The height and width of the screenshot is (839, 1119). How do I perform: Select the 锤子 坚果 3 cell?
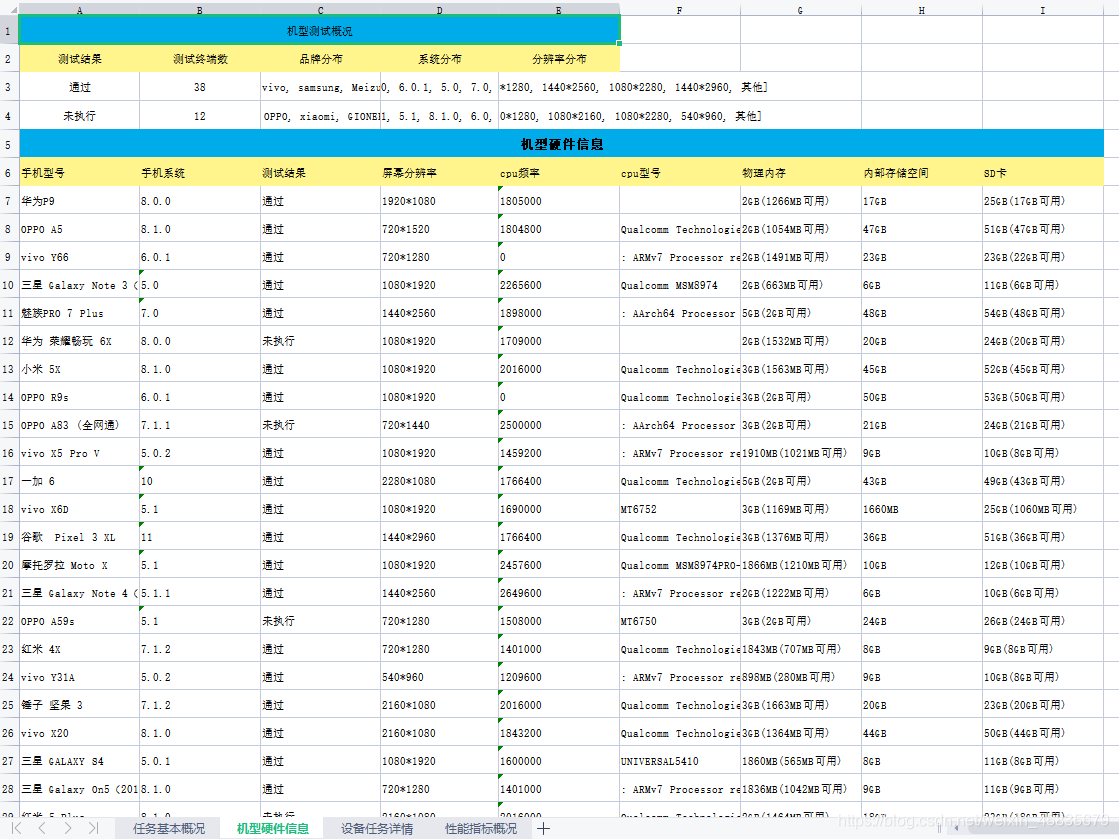(x=79, y=705)
